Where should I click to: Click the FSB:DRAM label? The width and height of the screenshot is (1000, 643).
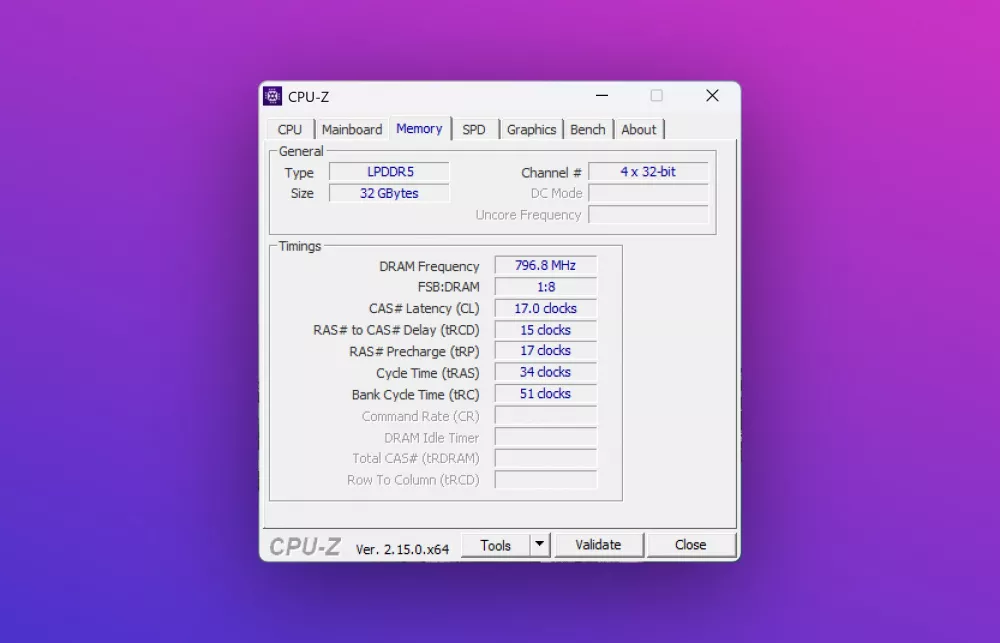point(448,288)
